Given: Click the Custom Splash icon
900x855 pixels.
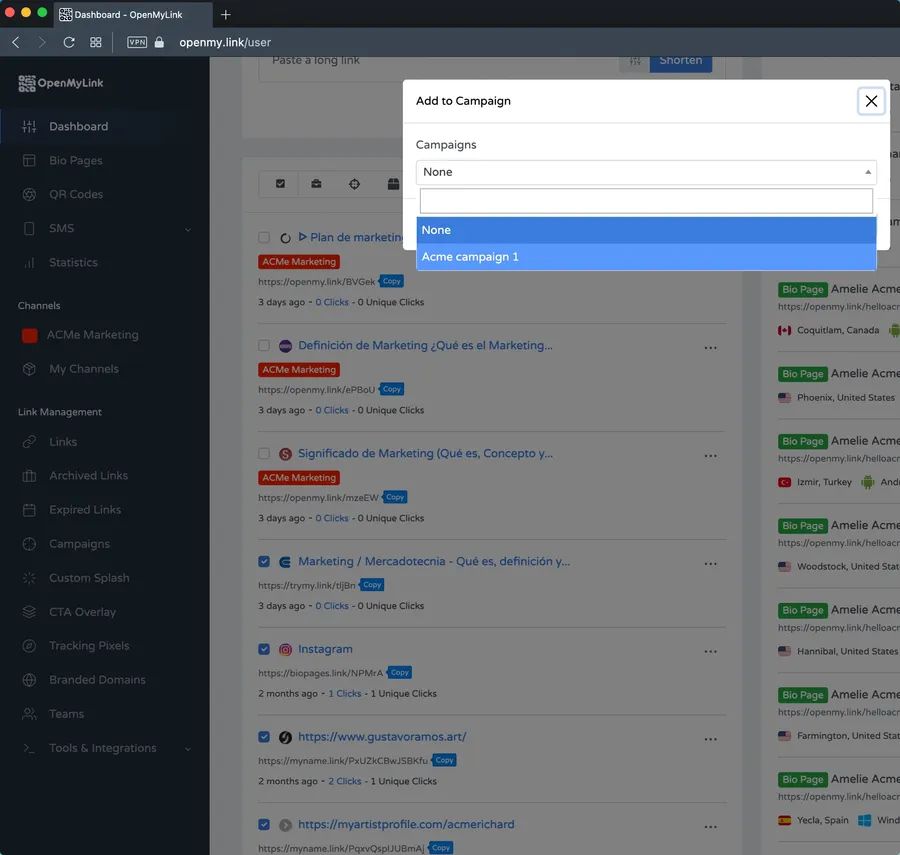Looking at the screenshot, I should tap(29, 578).
